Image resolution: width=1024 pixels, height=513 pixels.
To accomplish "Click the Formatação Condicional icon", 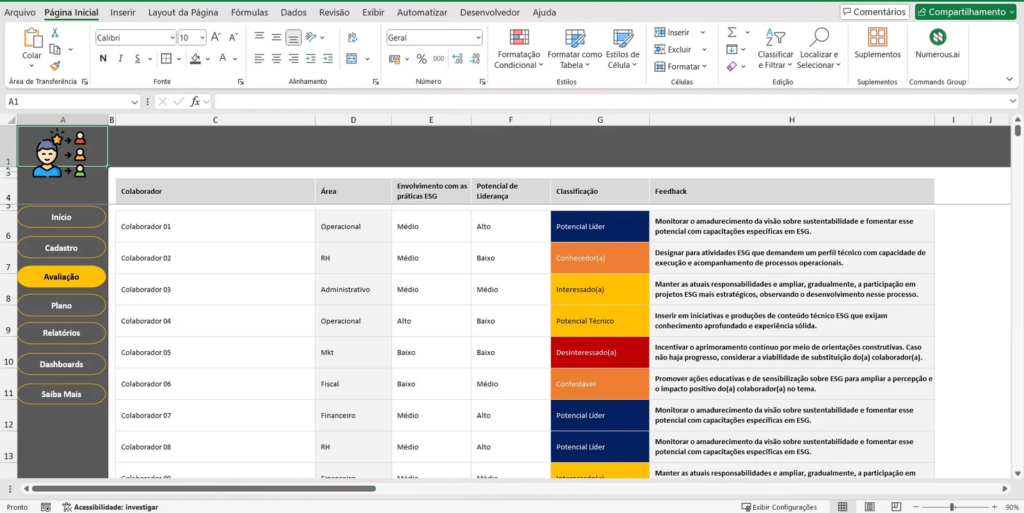I will (519, 38).
